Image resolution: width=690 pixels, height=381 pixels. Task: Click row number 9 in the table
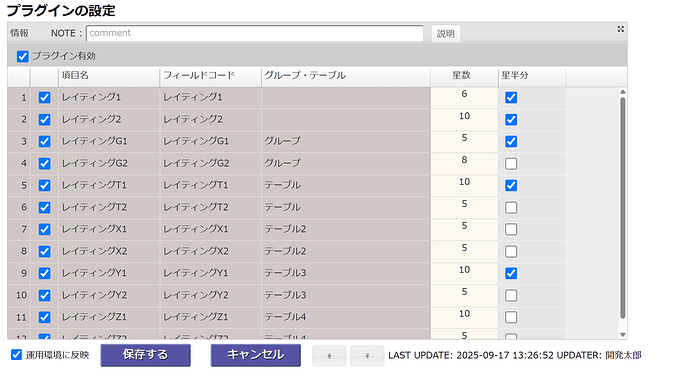(x=19, y=273)
